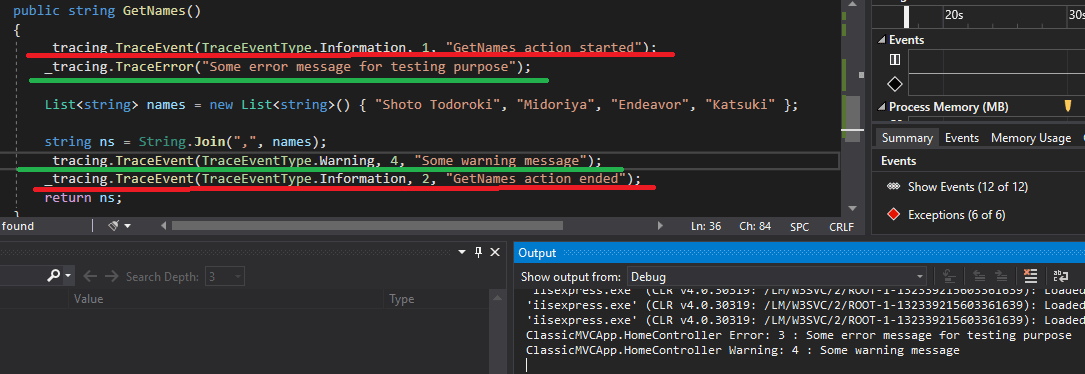The width and height of the screenshot is (1085, 374).
Task: Click the go to previous message icon
Action: tap(979, 276)
